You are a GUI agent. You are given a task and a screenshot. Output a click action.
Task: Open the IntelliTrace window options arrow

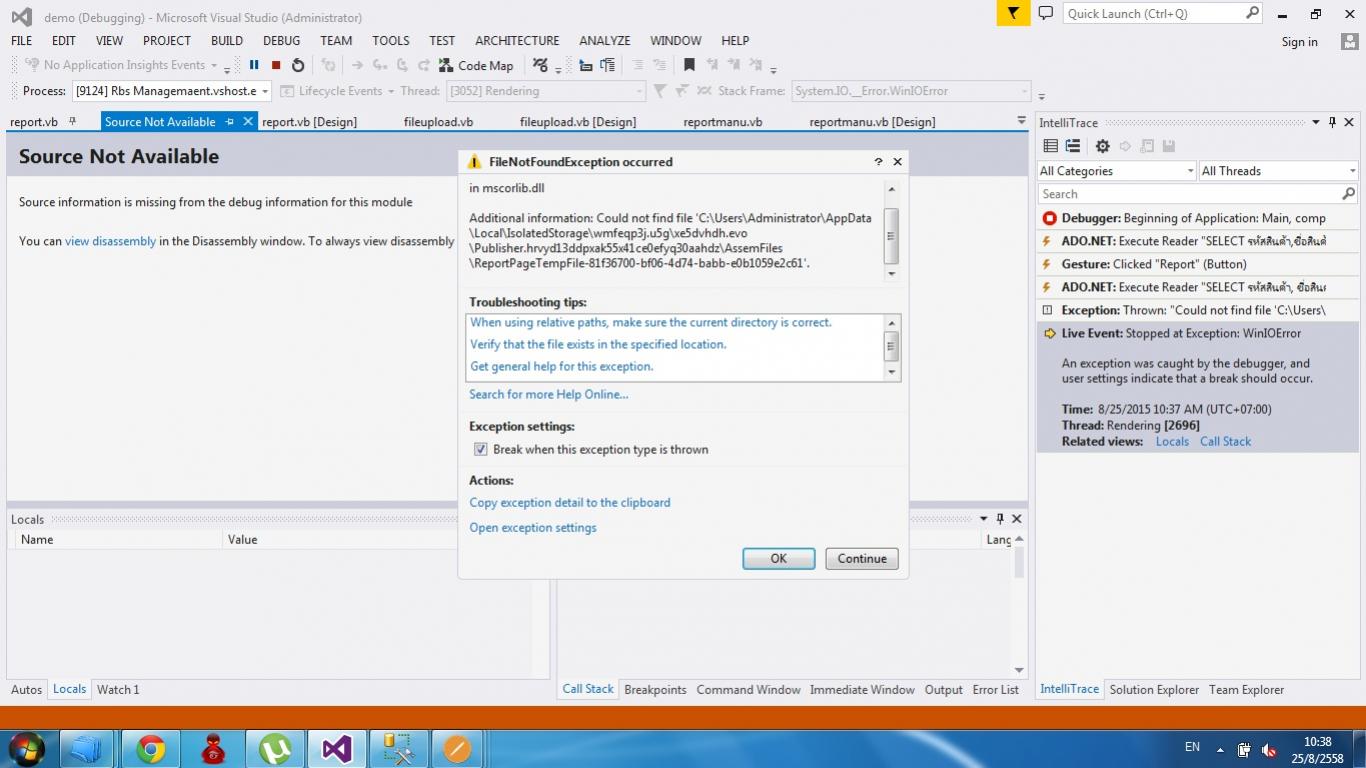(x=1316, y=122)
